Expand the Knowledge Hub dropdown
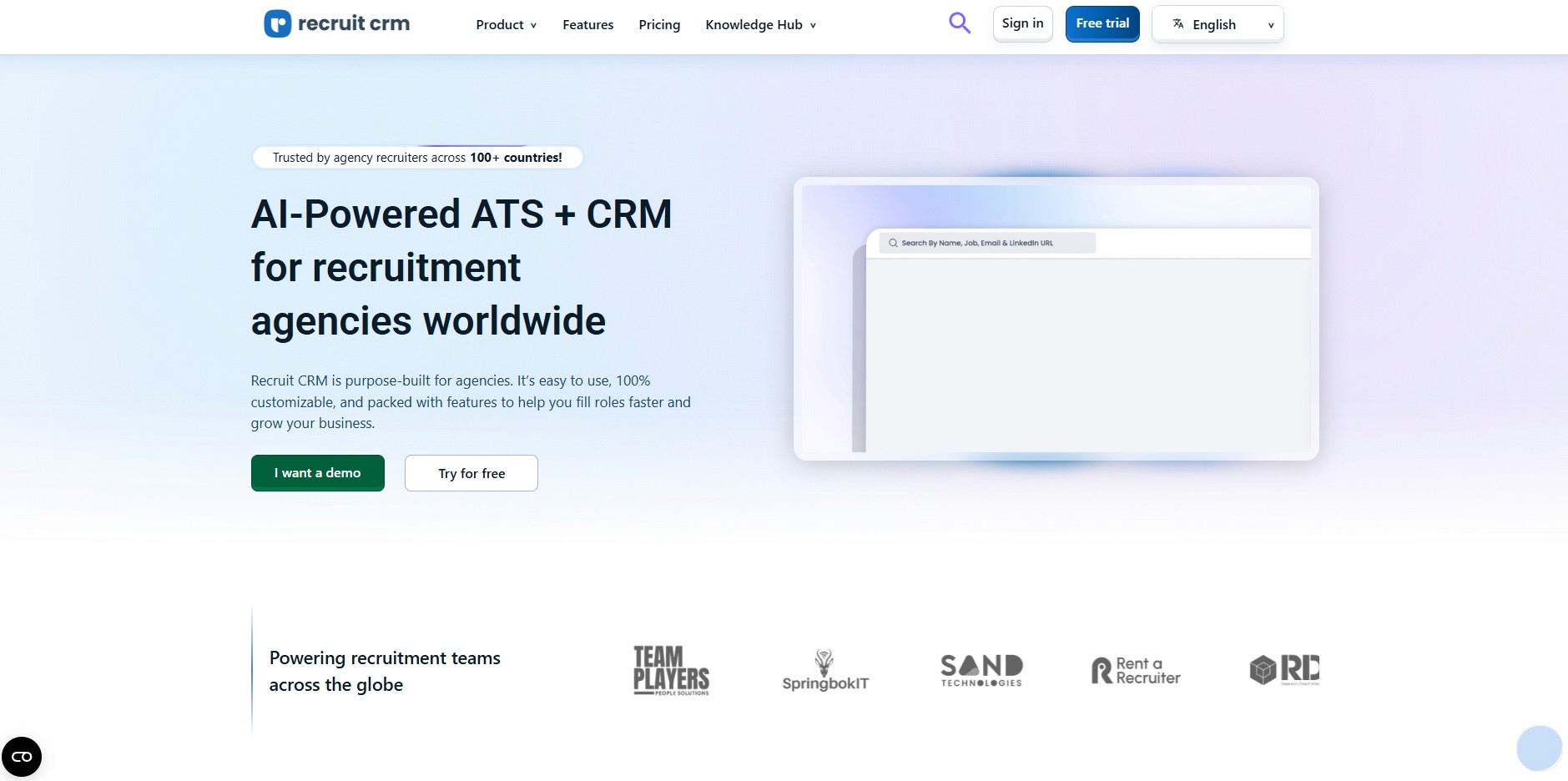The height and width of the screenshot is (781, 1568). tap(759, 24)
